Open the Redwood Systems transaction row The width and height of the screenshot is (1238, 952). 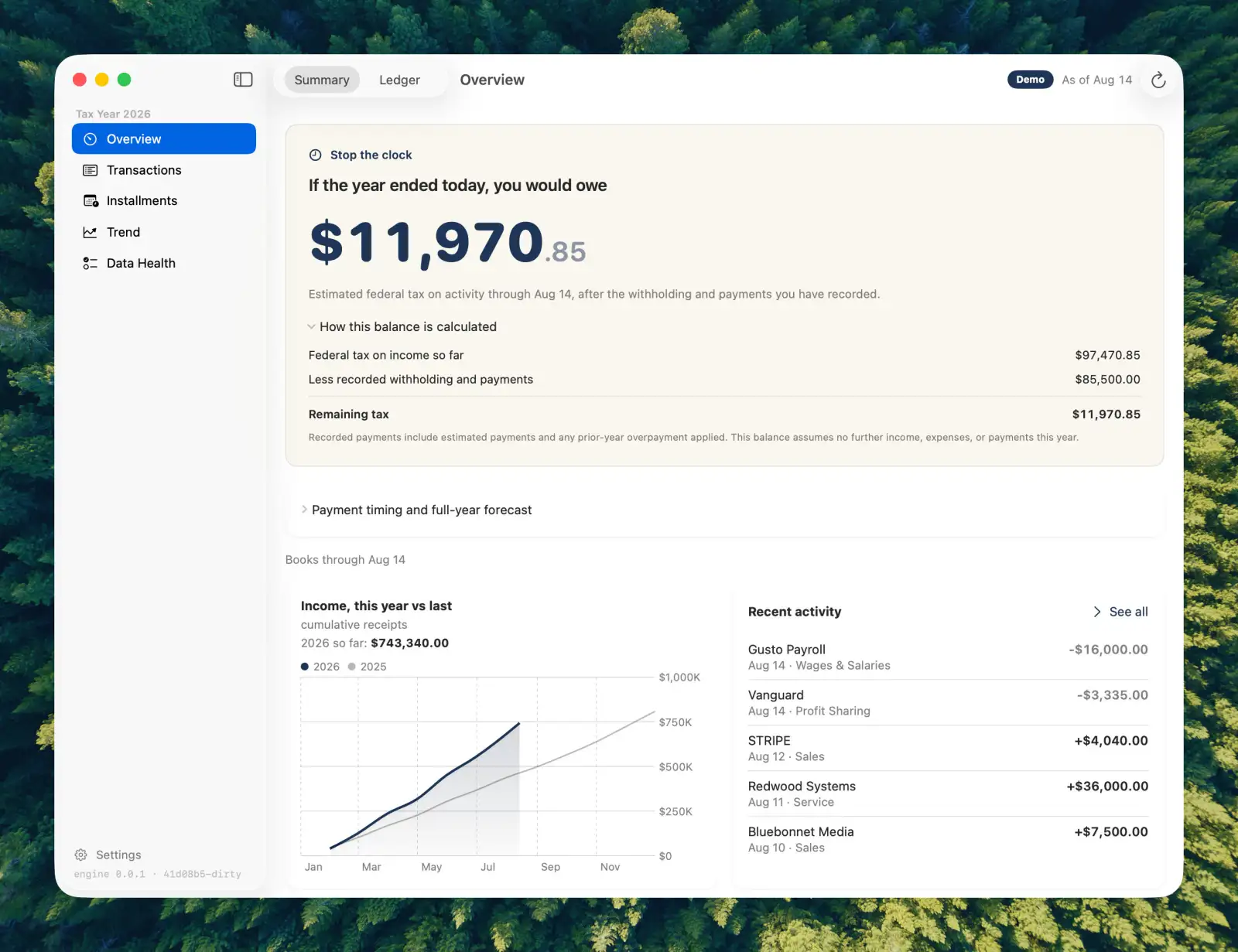[x=948, y=794]
